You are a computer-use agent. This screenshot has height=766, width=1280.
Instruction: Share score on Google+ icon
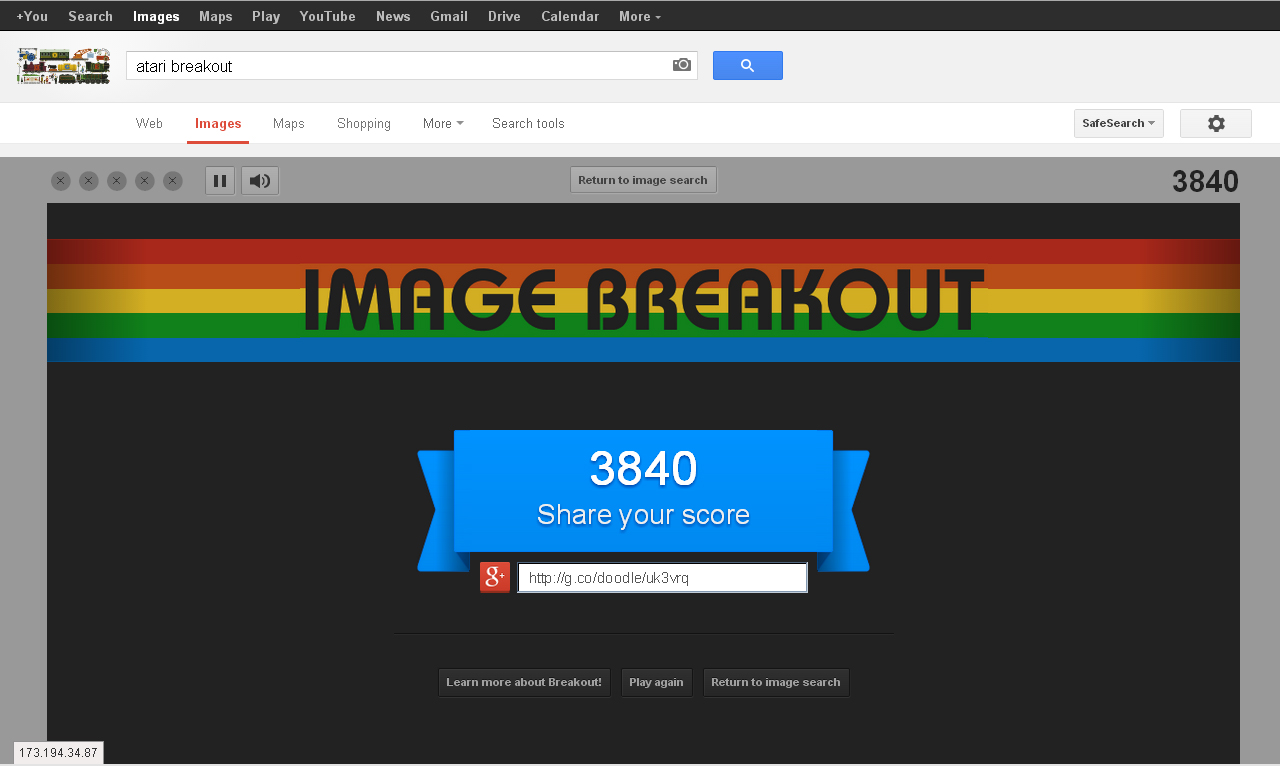(x=495, y=577)
